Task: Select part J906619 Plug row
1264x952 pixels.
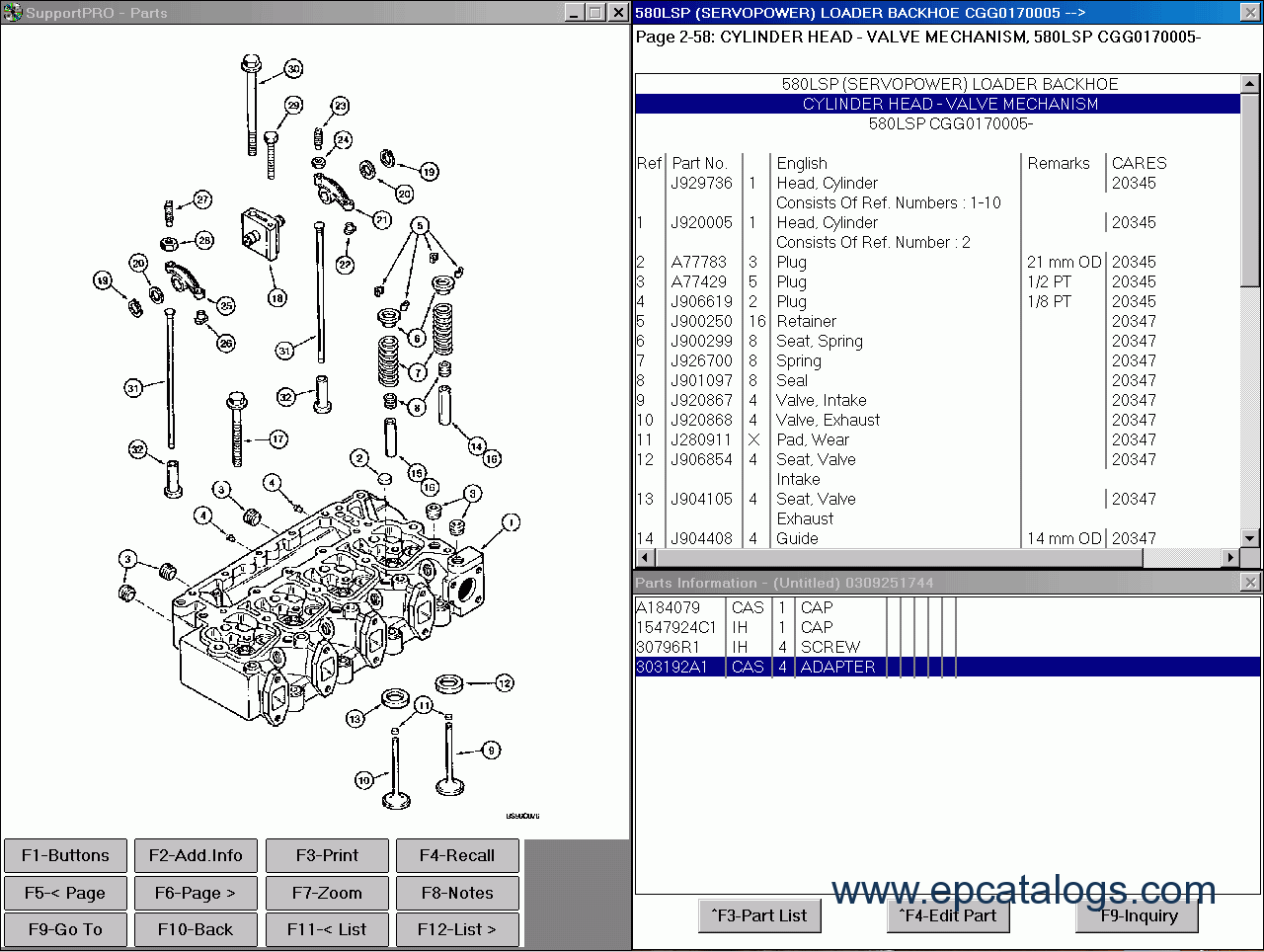Action: tap(937, 301)
